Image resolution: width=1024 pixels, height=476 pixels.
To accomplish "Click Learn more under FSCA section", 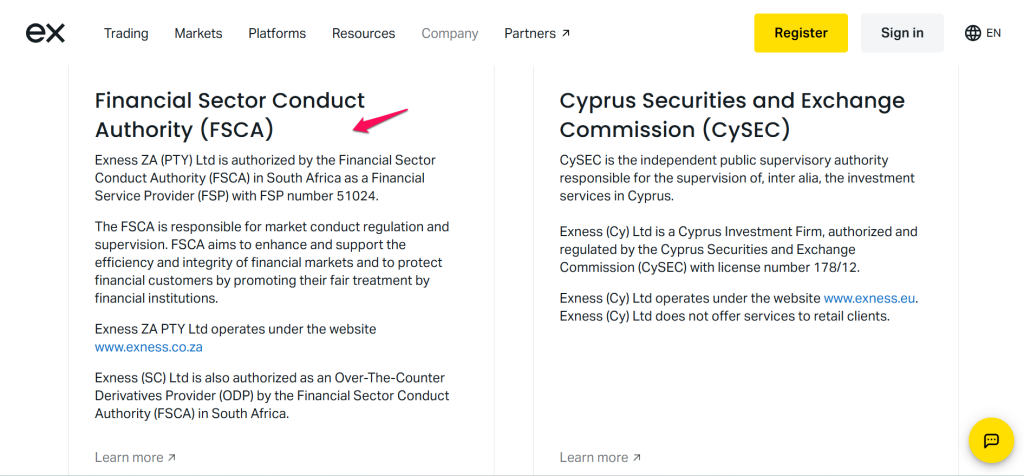I will click(129, 458).
